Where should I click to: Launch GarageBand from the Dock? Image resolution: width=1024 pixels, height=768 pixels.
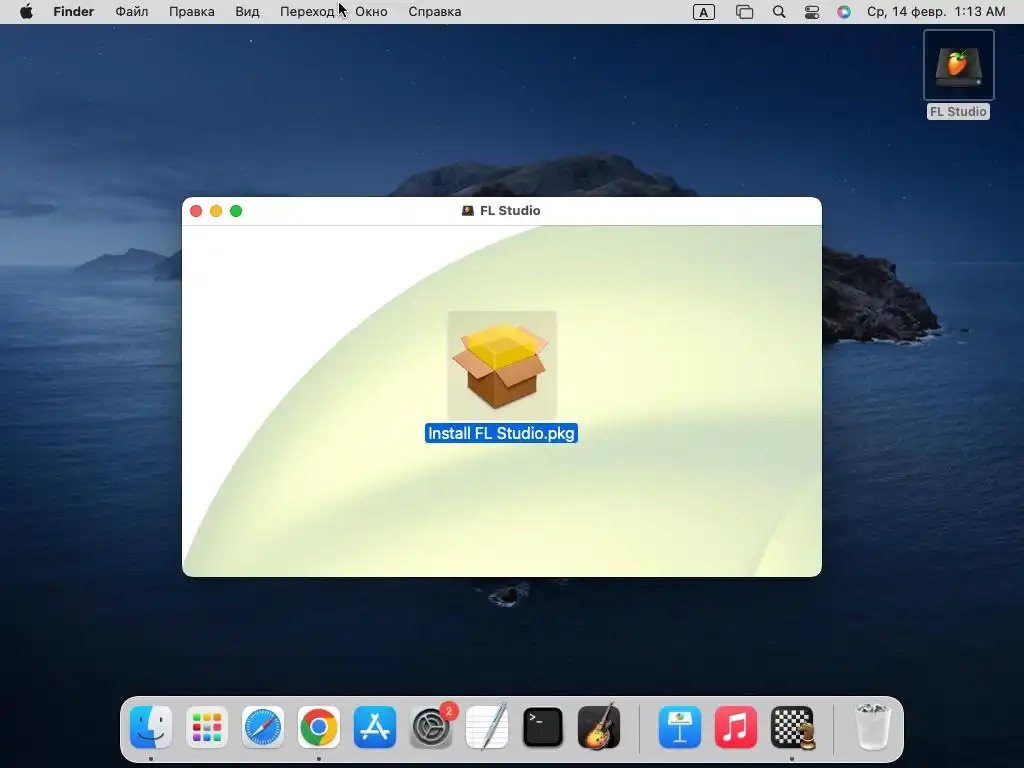599,727
